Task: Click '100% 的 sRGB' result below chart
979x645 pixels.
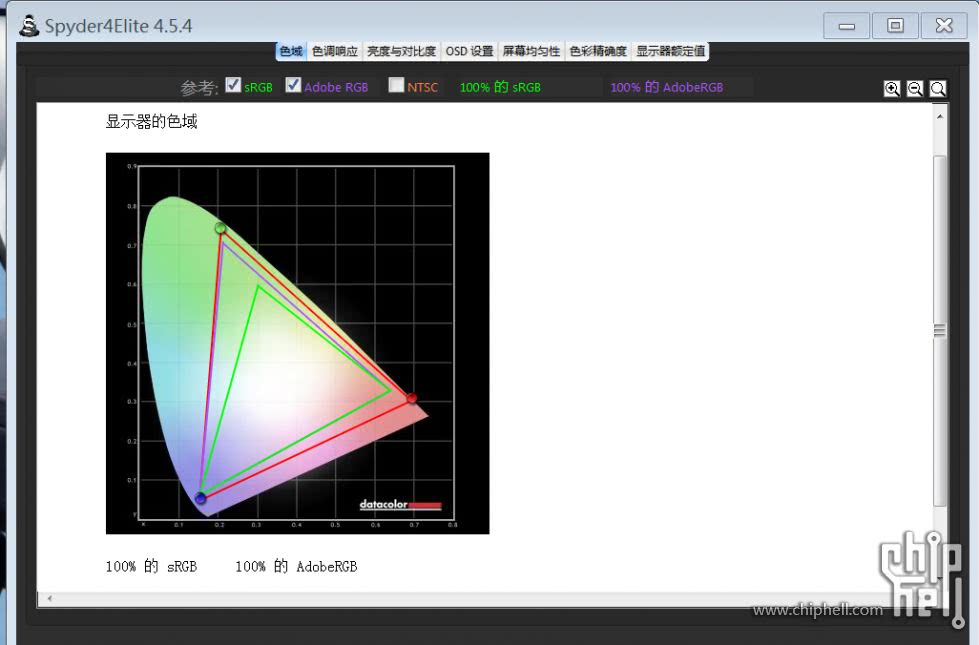Action: [151, 566]
